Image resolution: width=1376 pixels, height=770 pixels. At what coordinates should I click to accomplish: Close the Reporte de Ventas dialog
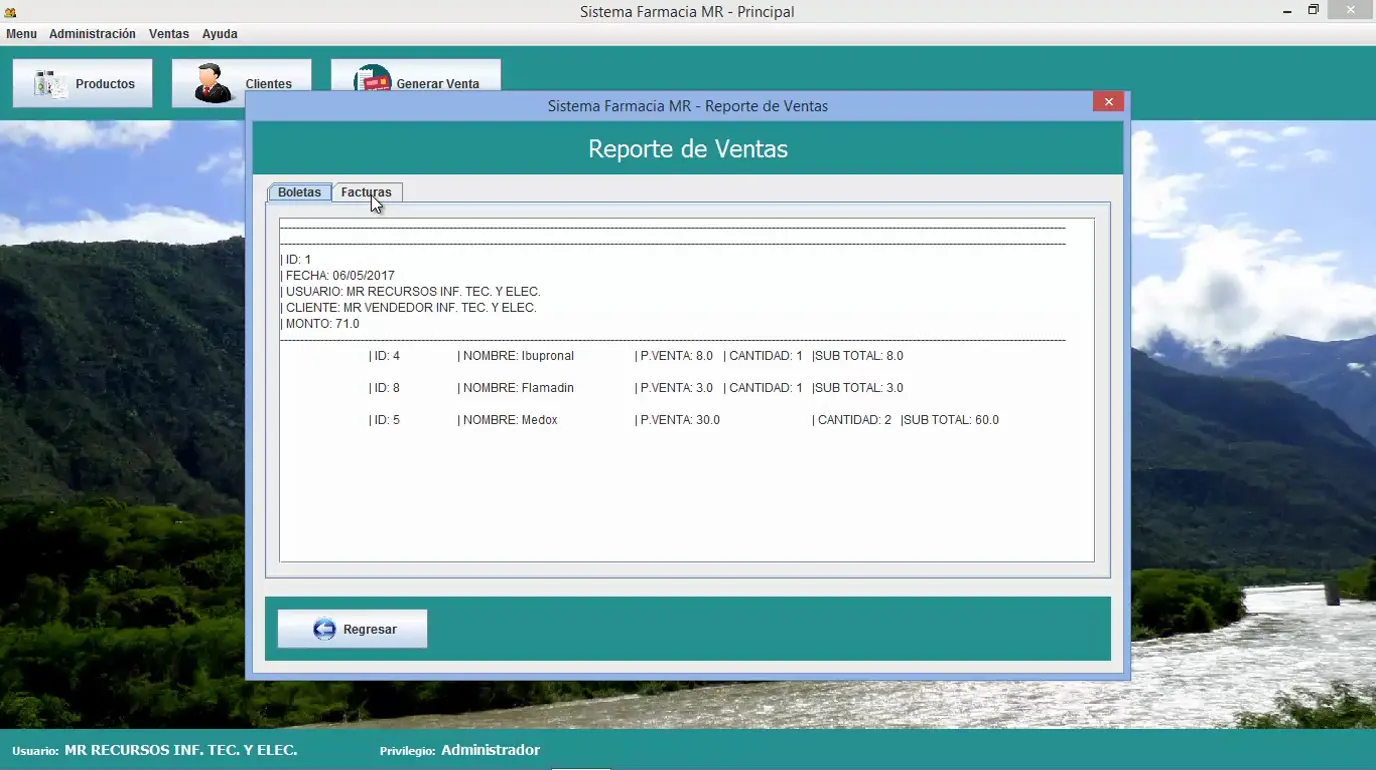click(1108, 101)
